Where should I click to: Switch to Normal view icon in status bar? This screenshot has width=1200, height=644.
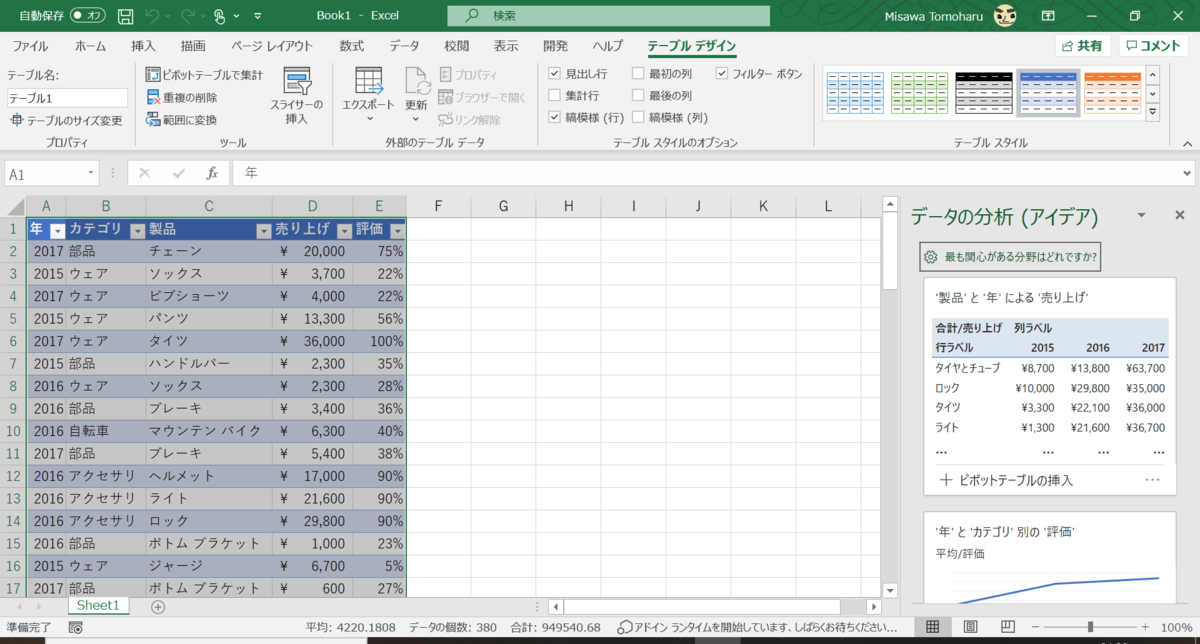pos(932,627)
